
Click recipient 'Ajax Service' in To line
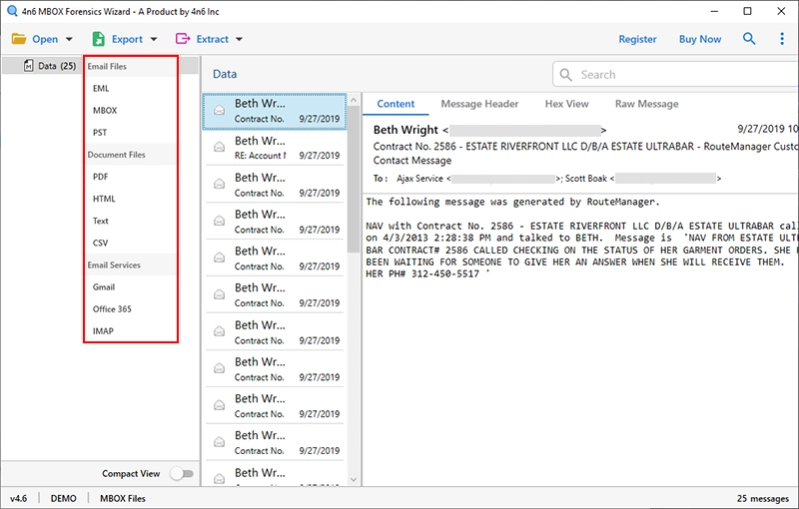420,178
